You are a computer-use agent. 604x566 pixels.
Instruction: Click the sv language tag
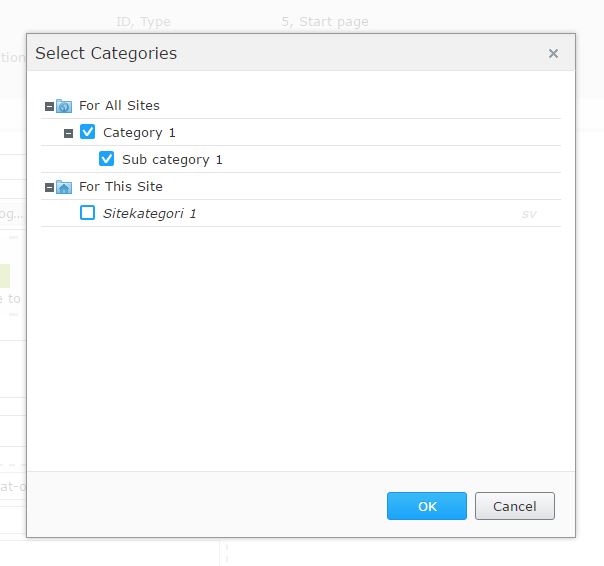click(x=529, y=214)
